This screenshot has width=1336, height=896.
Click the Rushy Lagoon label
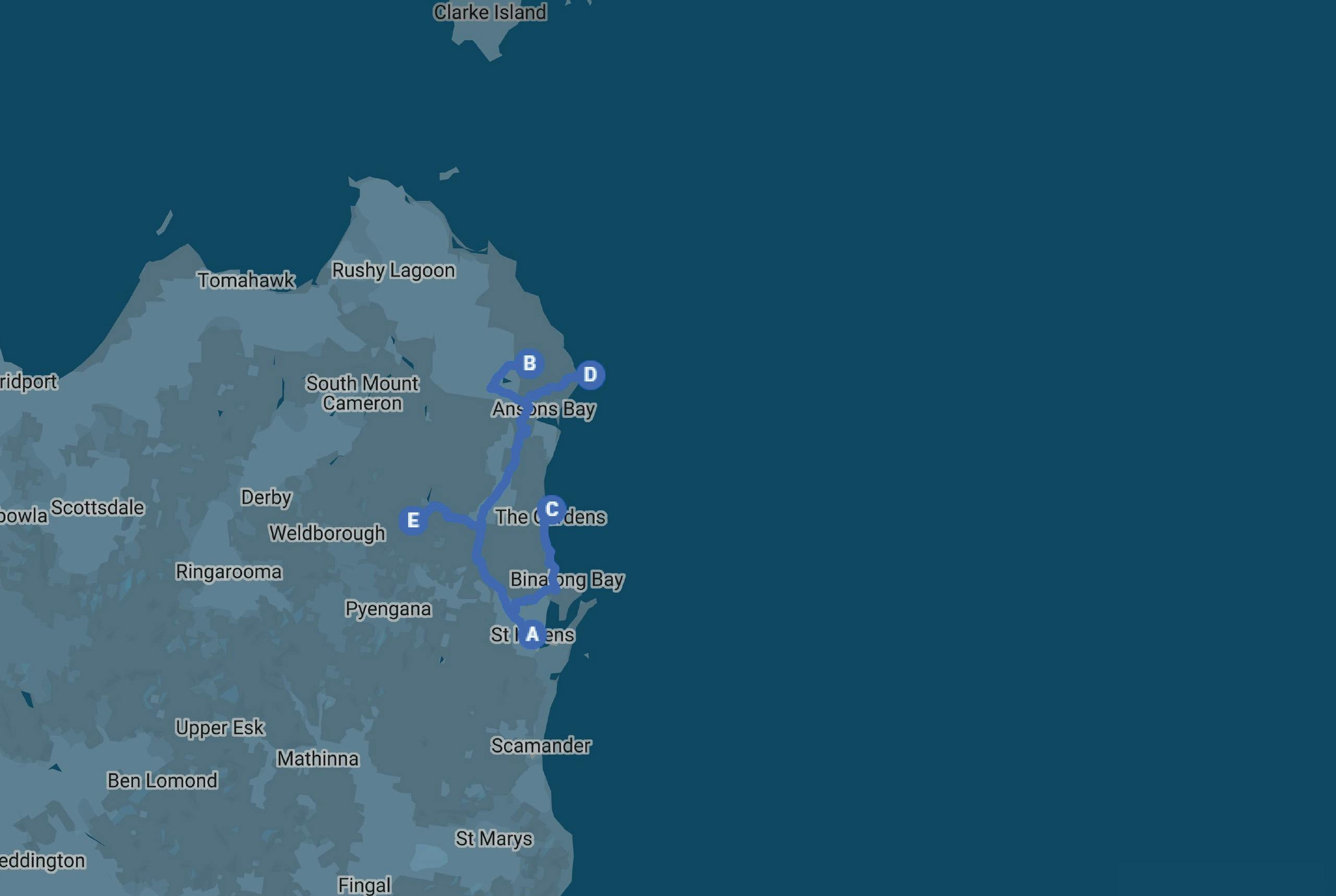tap(393, 270)
